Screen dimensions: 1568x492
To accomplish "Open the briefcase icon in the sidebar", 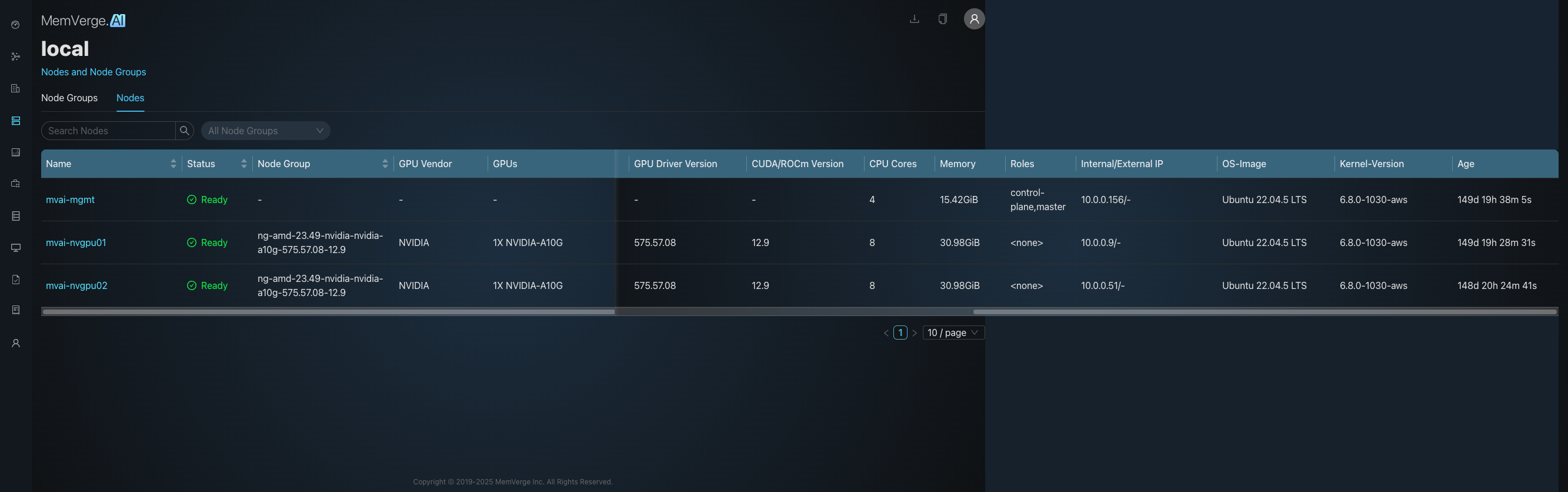I will [x=16, y=184].
